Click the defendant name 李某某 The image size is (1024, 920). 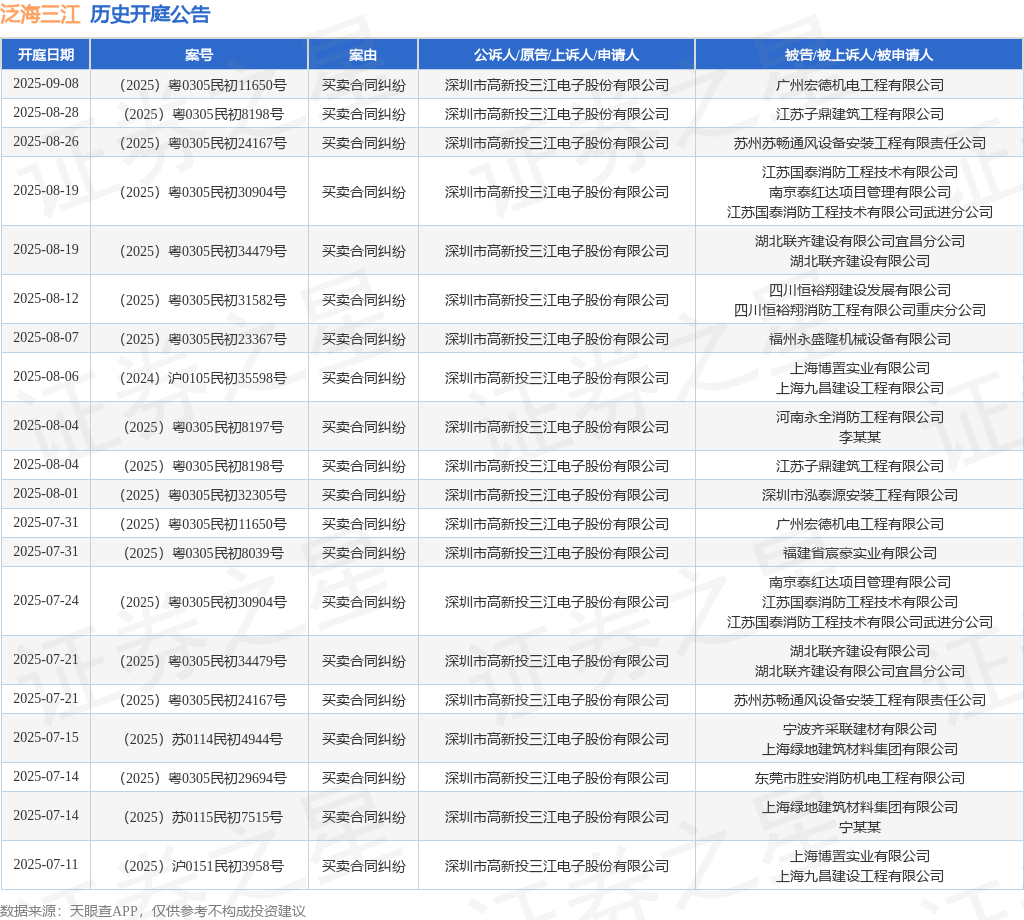coord(859,437)
